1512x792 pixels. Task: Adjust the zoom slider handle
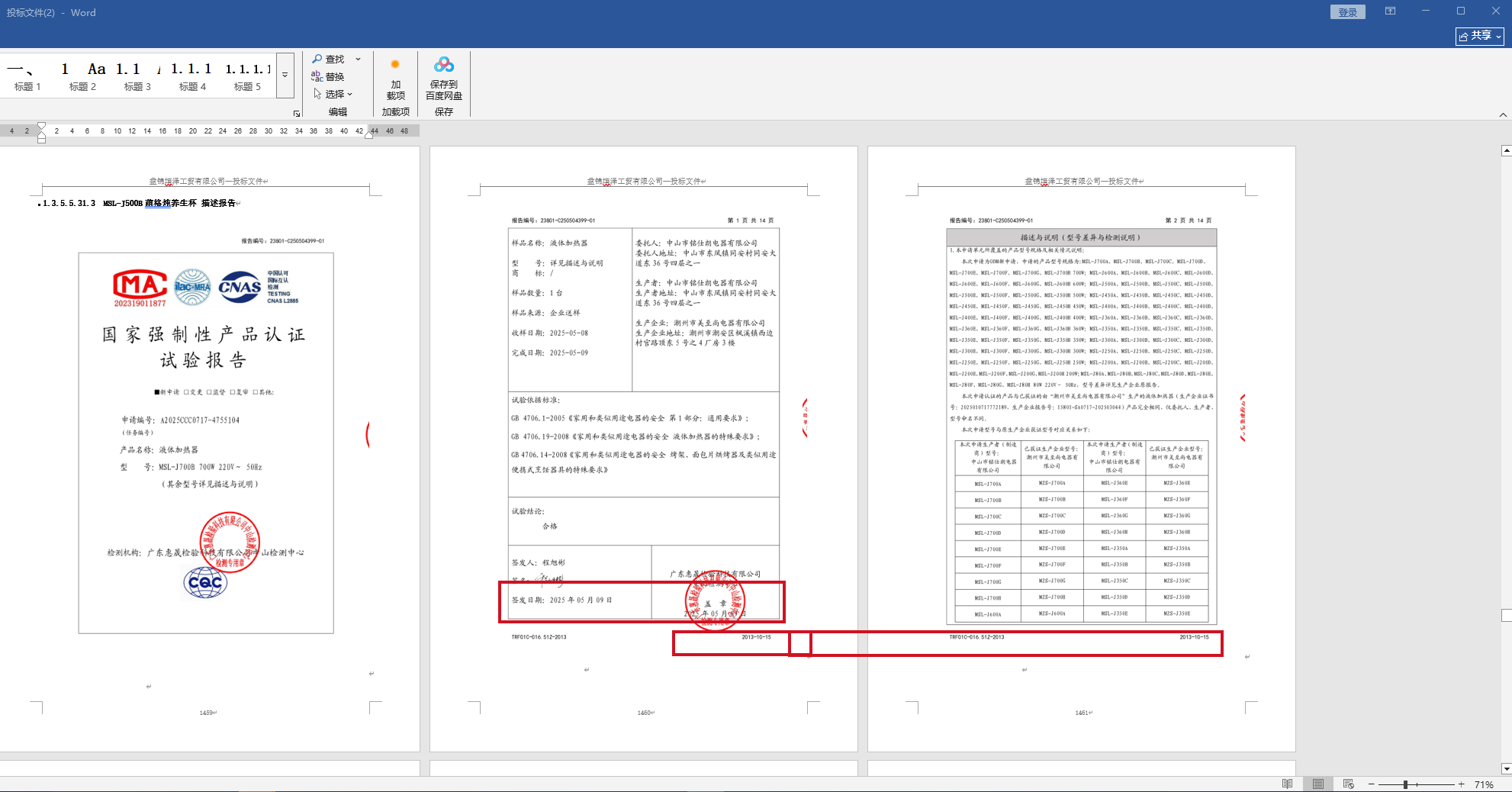[1405, 784]
